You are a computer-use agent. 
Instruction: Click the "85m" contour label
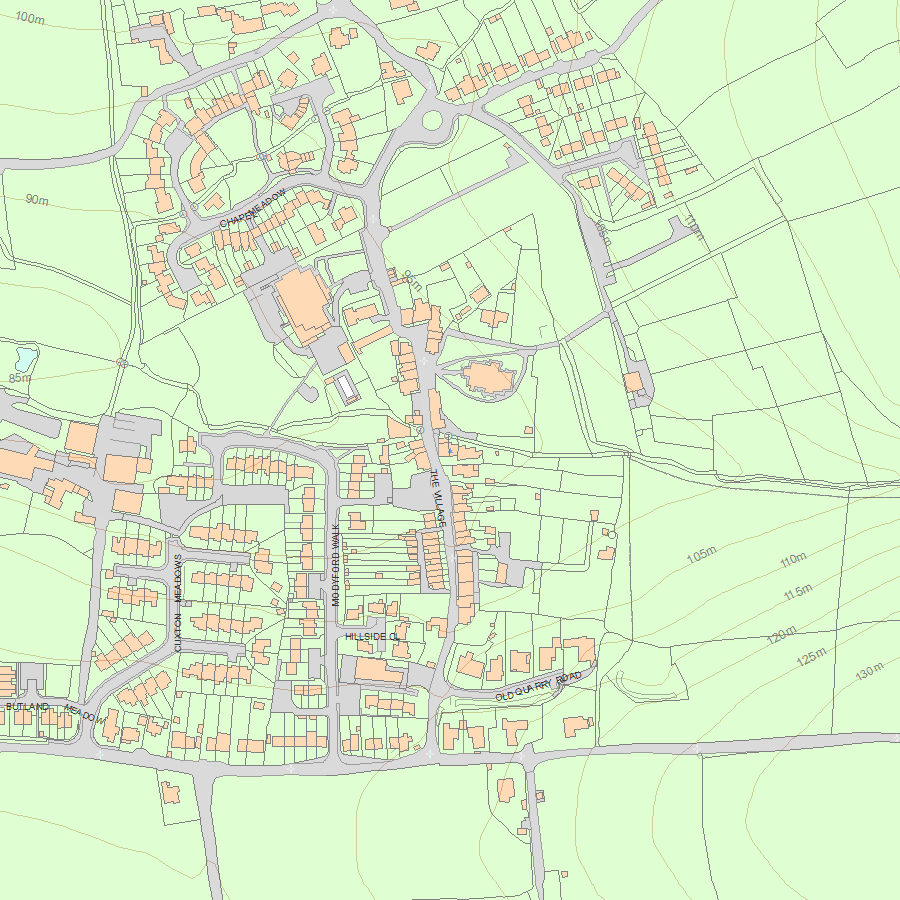pos(20,378)
